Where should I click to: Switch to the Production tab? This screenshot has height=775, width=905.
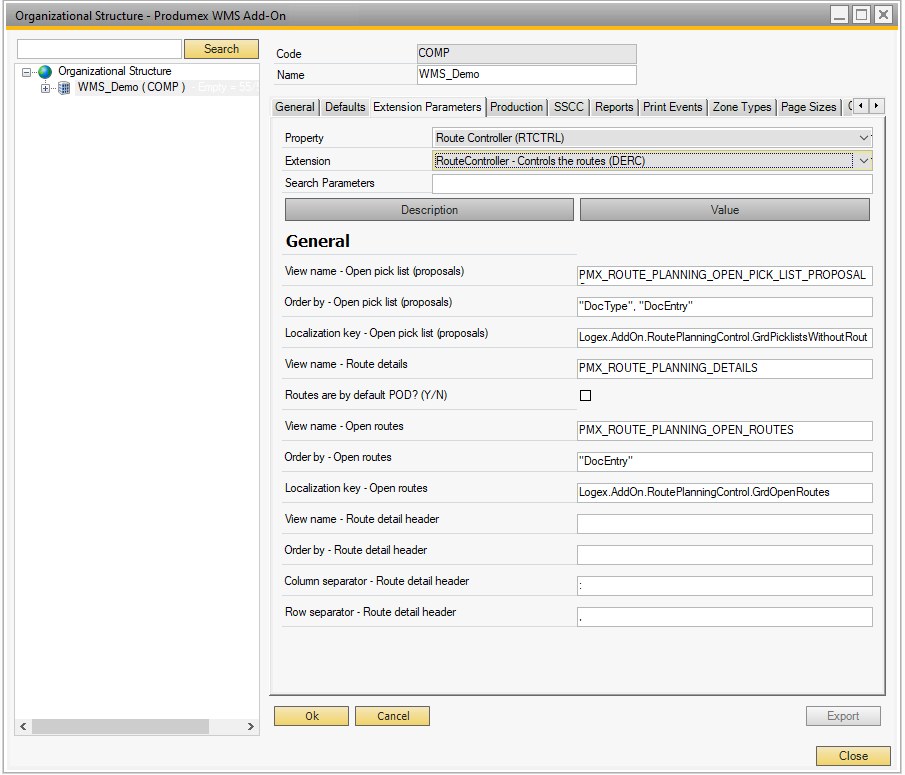point(517,107)
